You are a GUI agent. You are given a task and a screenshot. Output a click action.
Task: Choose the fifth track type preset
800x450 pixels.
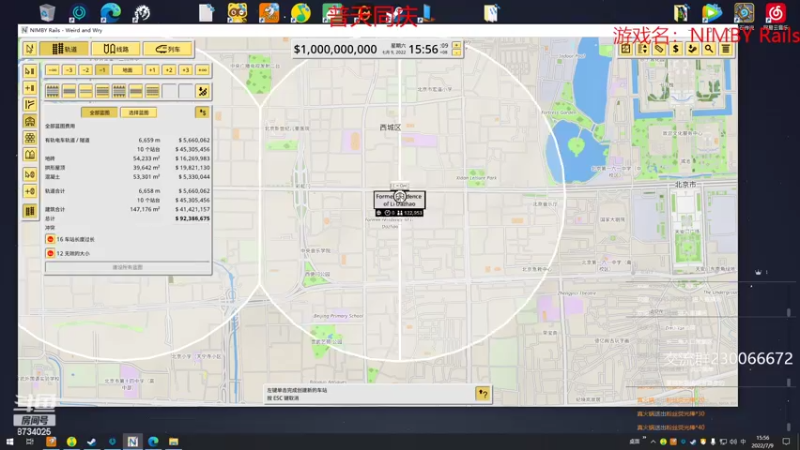coord(119,91)
